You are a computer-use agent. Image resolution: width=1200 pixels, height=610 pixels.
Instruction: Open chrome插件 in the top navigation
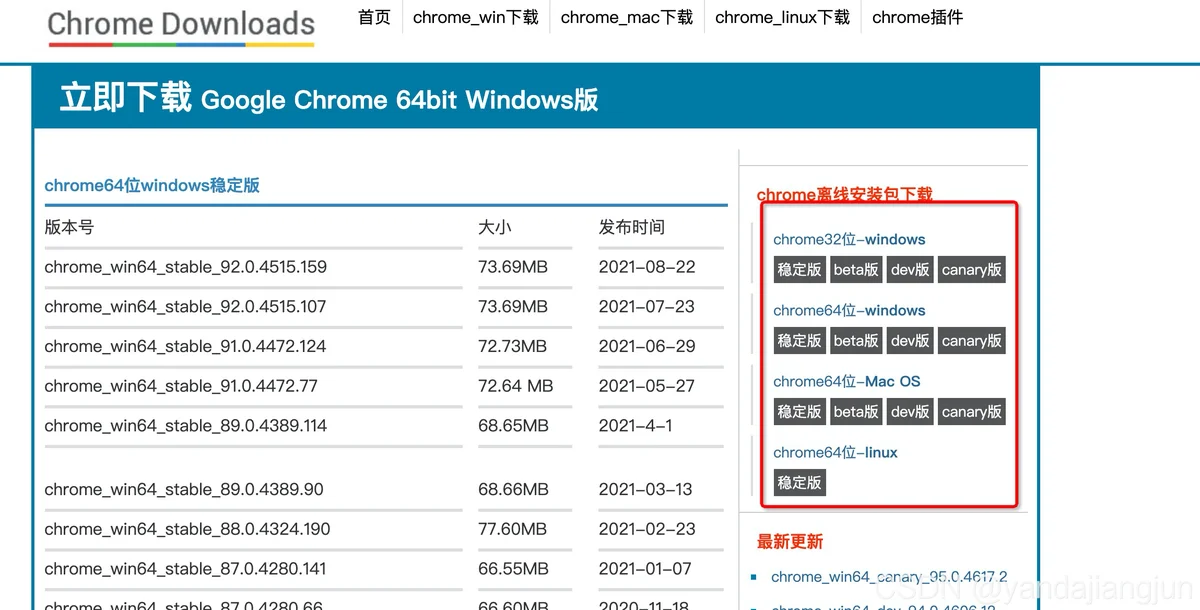(x=917, y=17)
